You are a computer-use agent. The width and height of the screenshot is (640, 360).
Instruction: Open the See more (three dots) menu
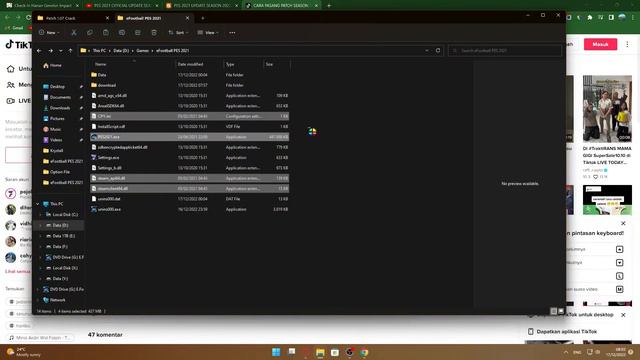pos(232,33)
